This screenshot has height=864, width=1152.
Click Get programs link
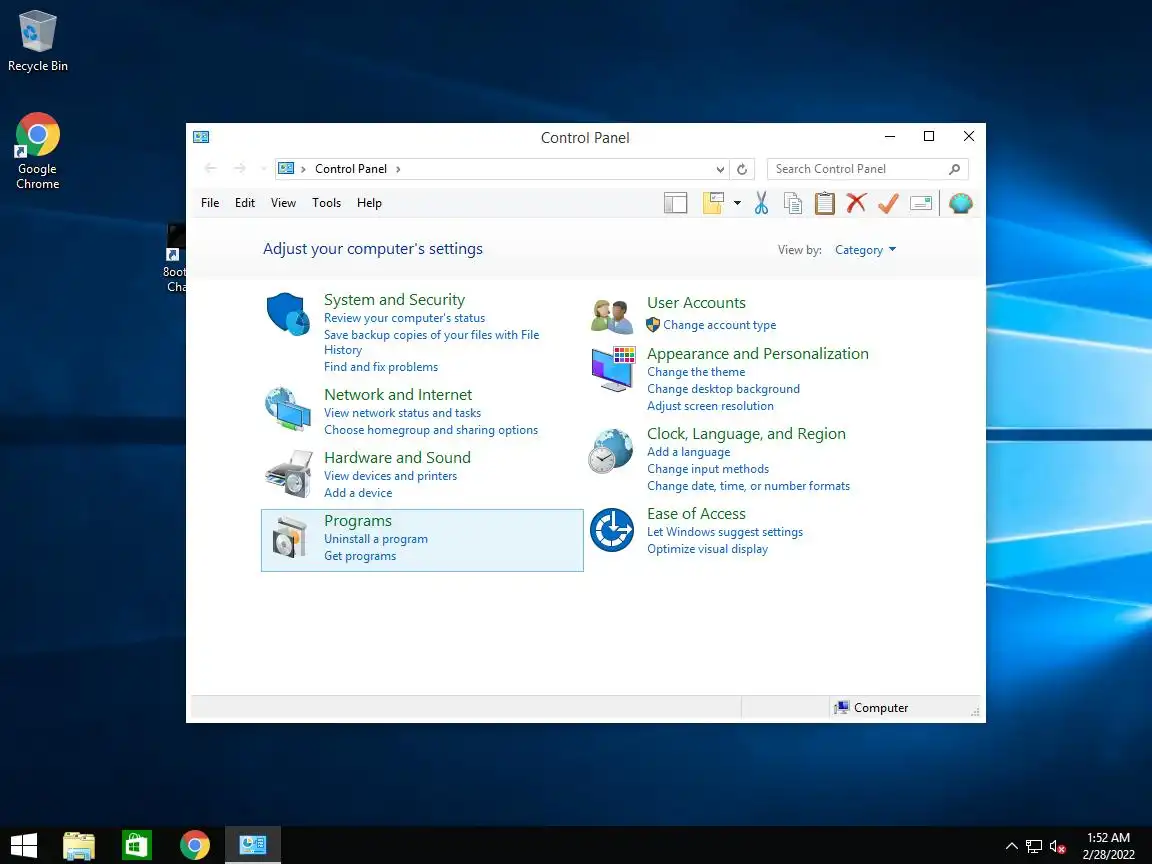[360, 556]
